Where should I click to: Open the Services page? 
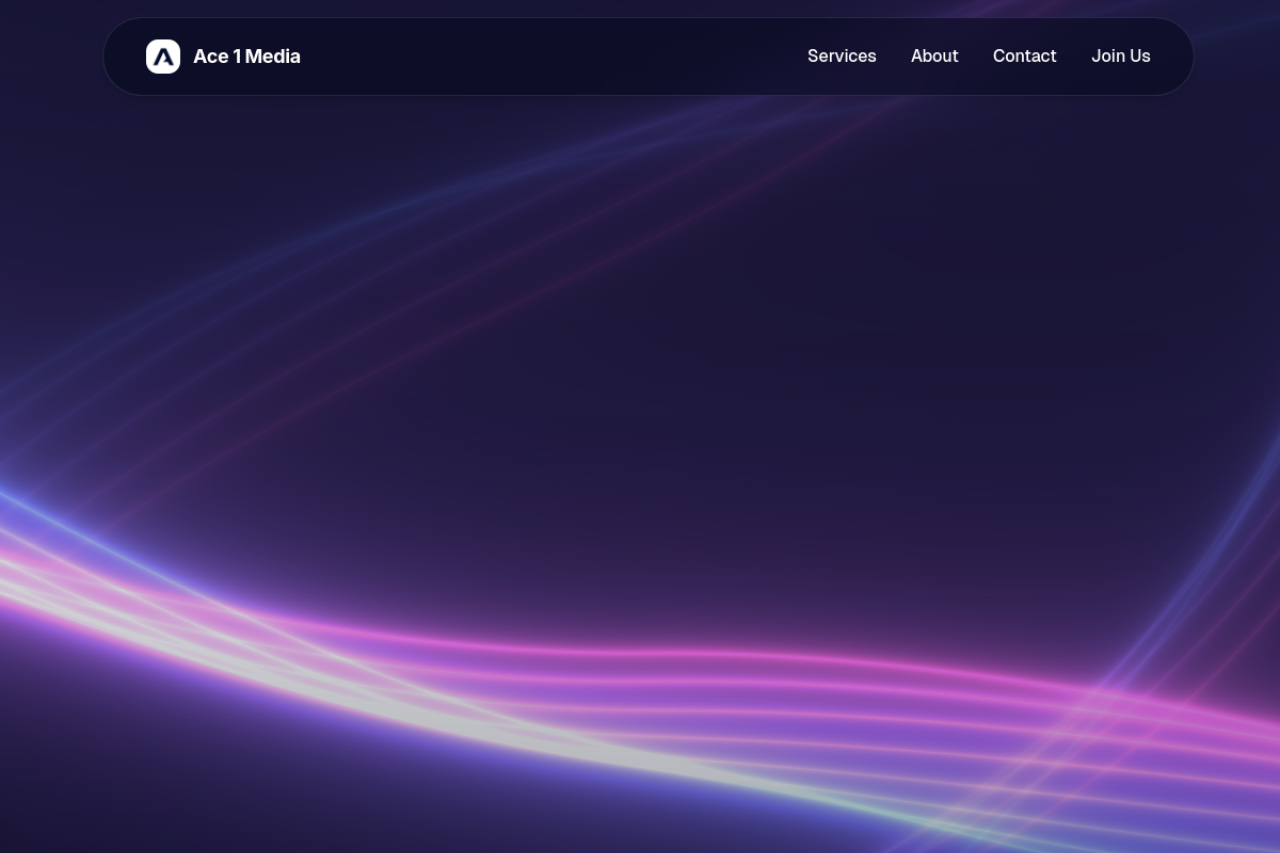841,56
